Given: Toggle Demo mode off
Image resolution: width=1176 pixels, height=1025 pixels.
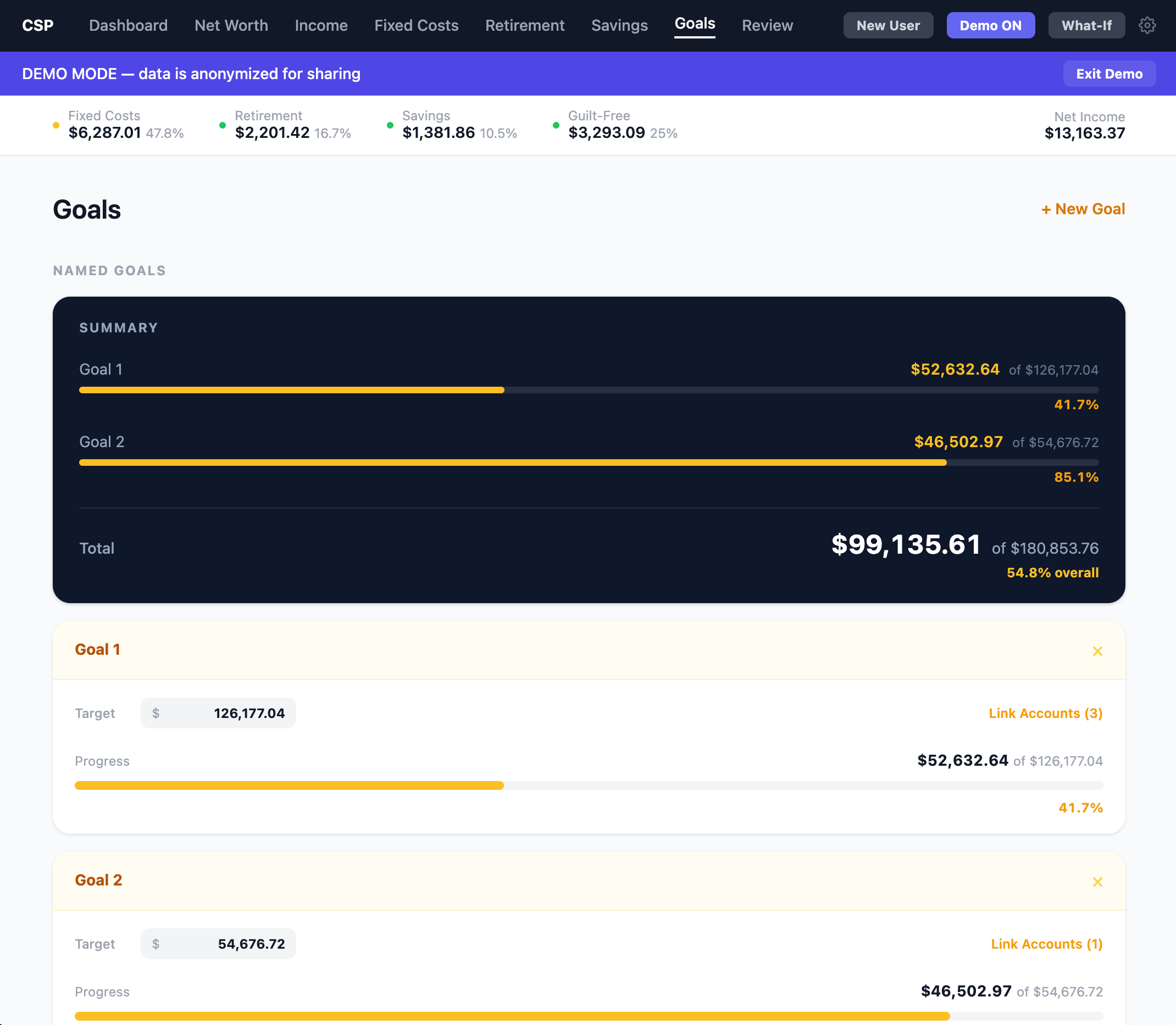Looking at the screenshot, I should click(991, 25).
